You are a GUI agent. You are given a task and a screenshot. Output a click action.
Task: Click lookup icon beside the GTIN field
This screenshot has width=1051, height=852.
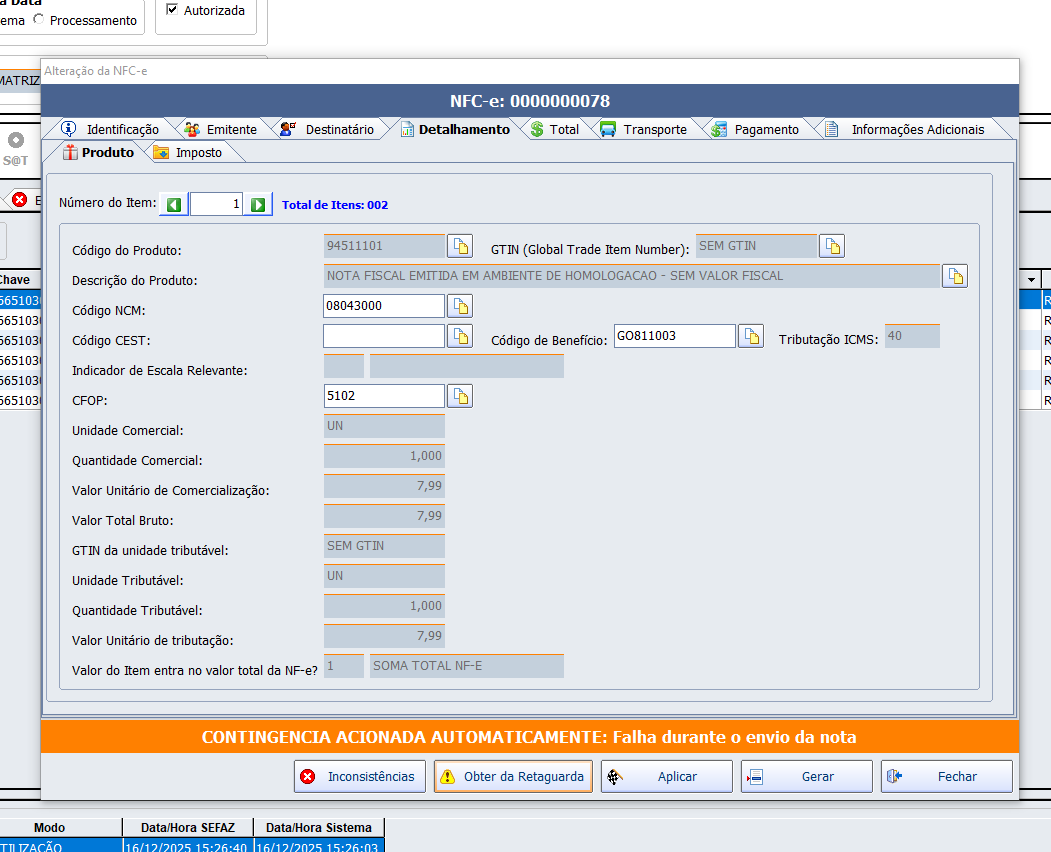(x=832, y=246)
